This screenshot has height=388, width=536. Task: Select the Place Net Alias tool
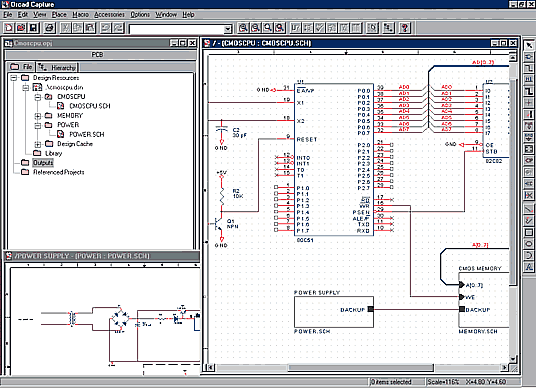[x=528, y=80]
